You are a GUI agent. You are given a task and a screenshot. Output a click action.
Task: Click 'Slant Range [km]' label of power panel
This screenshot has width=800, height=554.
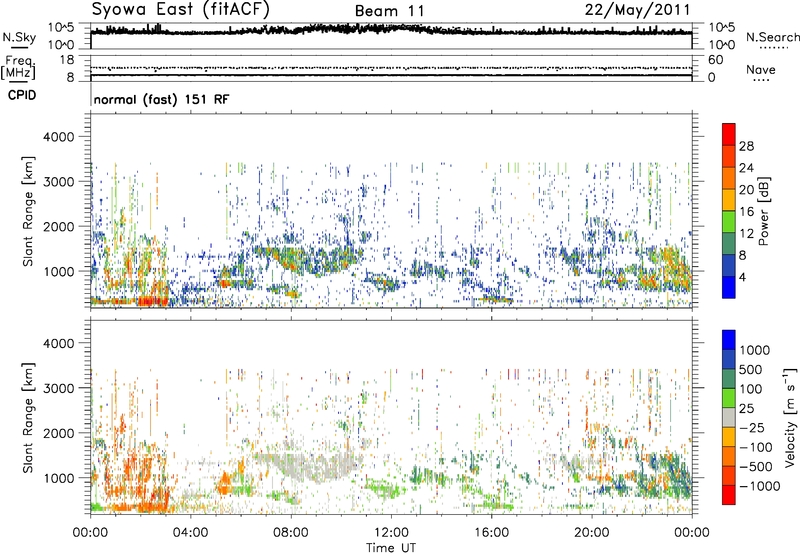[x=28, y=211]
